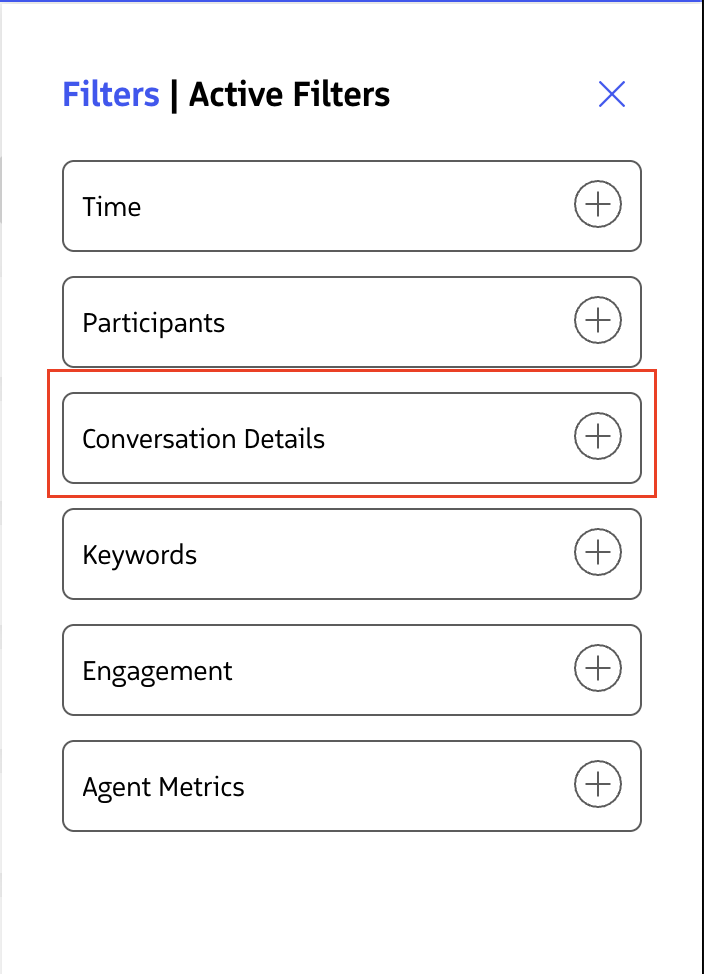The width and height of the screenshot is (704, 974).
Task: Open the Participants filter category
Action: pyautogui.click(x=352, y=320)
